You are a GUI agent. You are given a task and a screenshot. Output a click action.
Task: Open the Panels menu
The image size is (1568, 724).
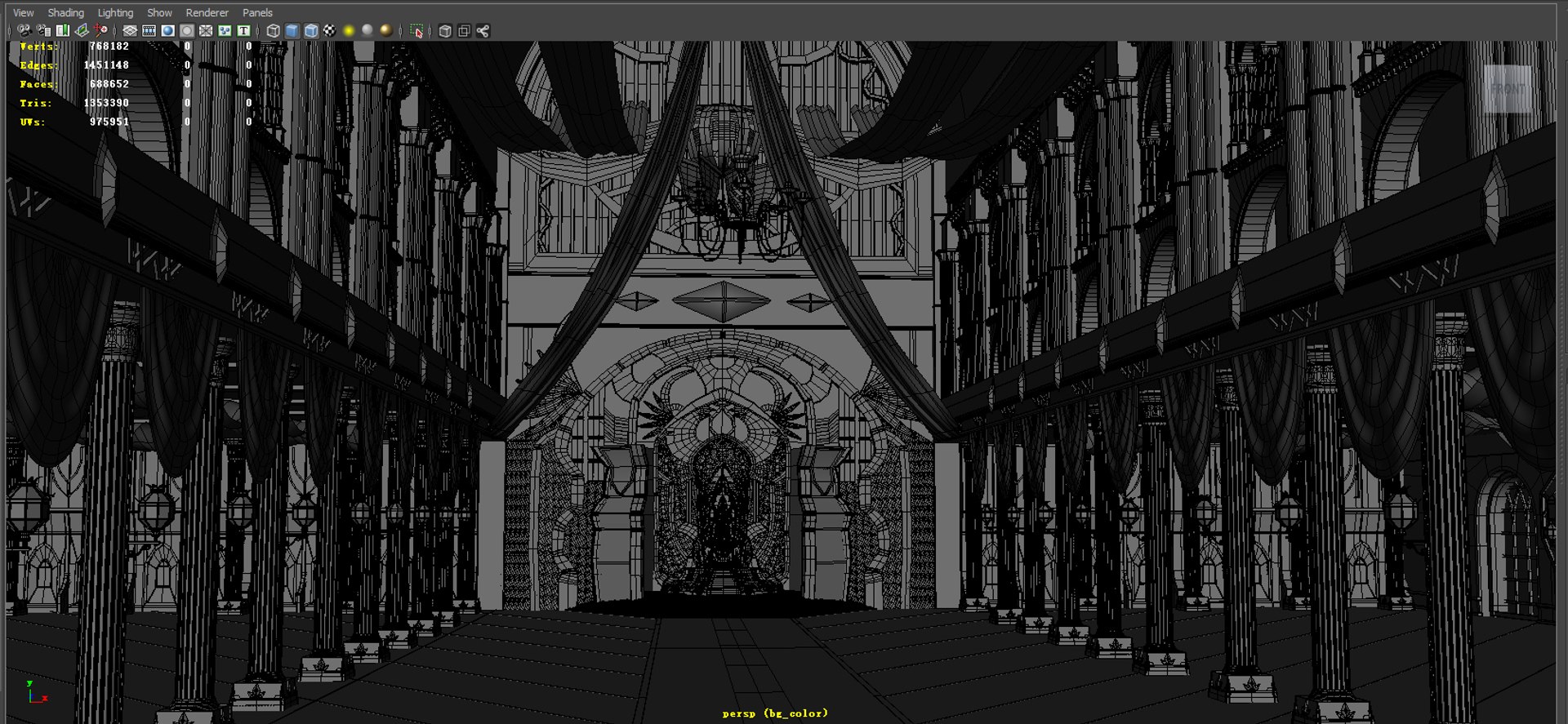click(x=257, y=12)
